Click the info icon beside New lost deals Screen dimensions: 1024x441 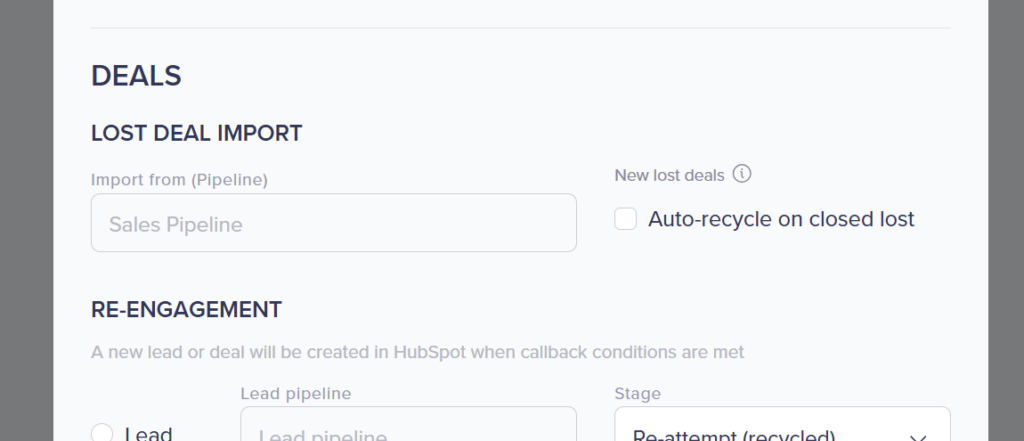pyautogui.click(x=741, y=175)
